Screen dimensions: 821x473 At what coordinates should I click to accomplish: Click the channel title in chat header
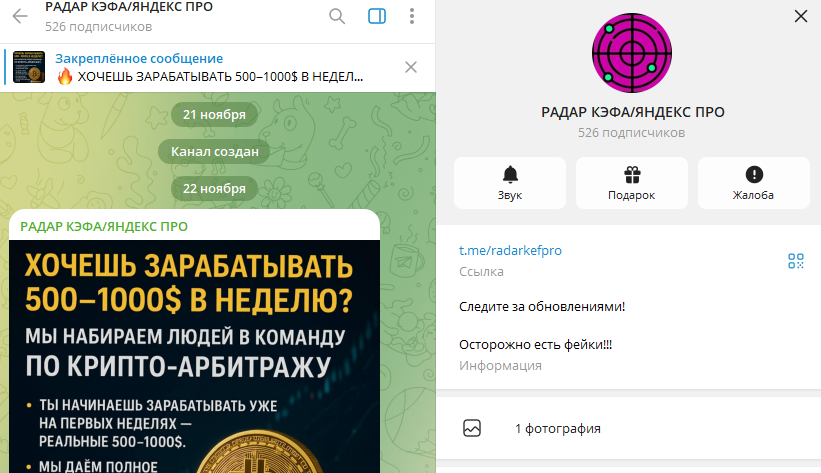coord(128,8)
